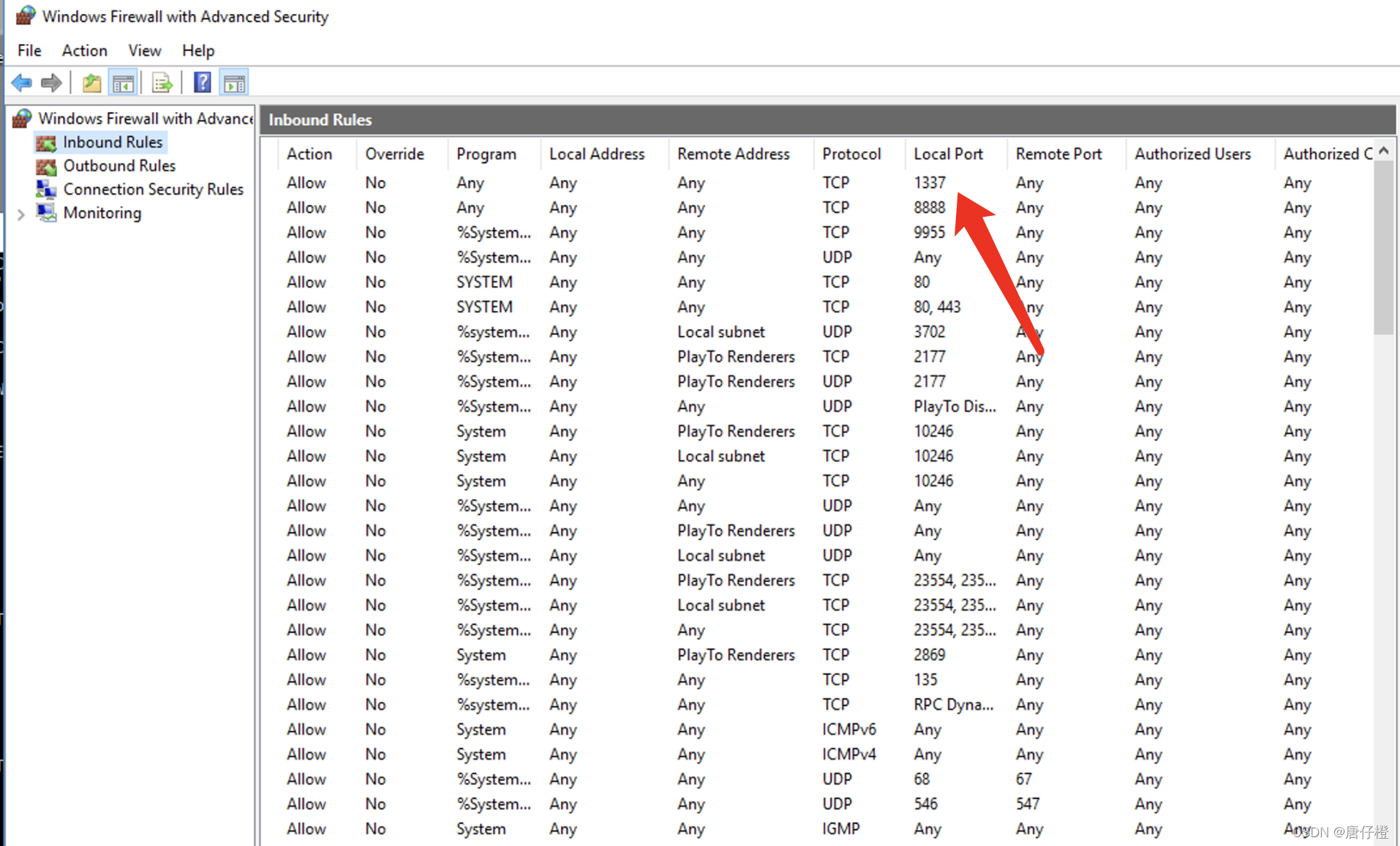Sort by the Program column header
Screen dimensions: 1400x846
pos(486,154)
